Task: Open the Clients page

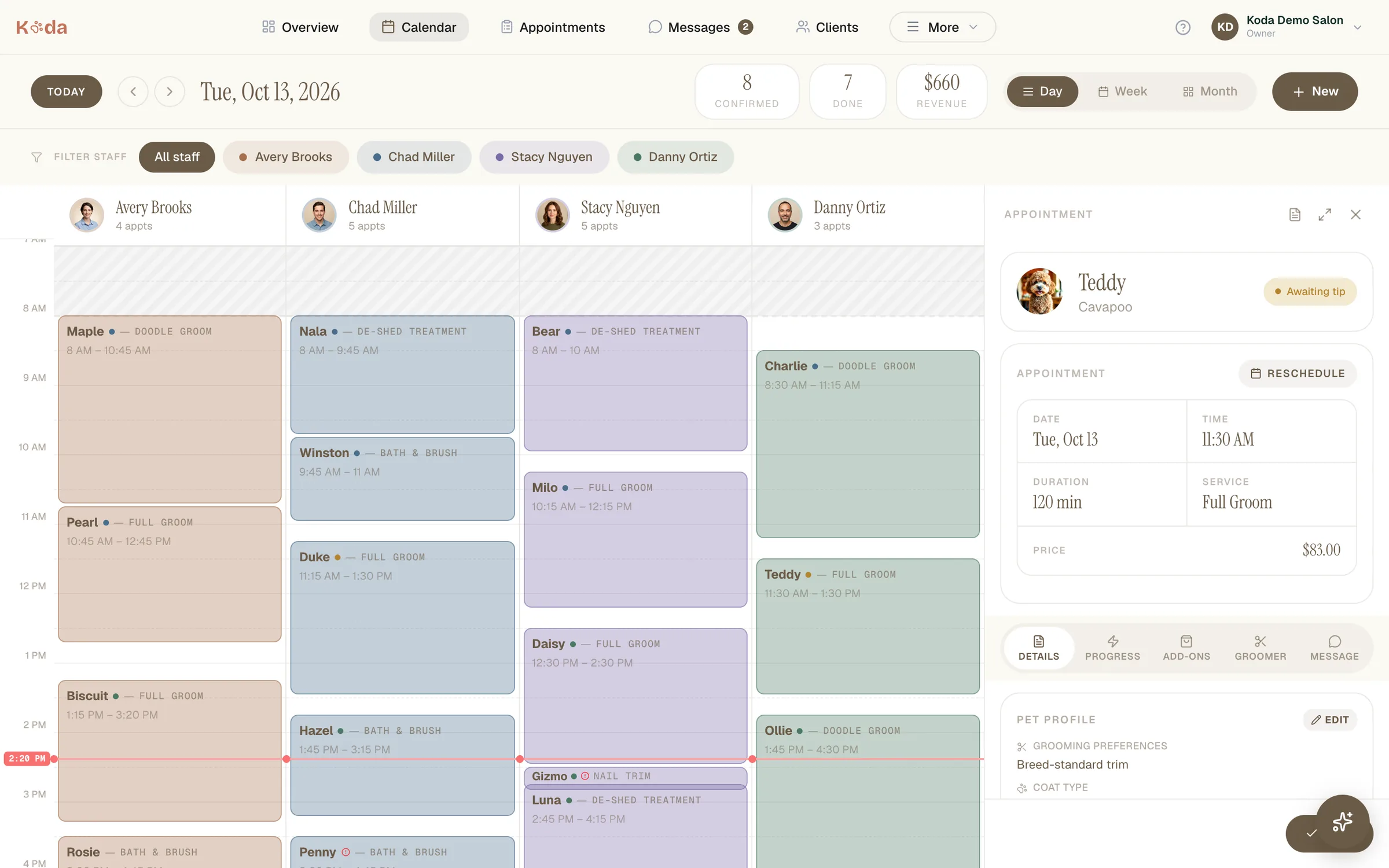Action: pyautogui.click(x=827, y=27)
